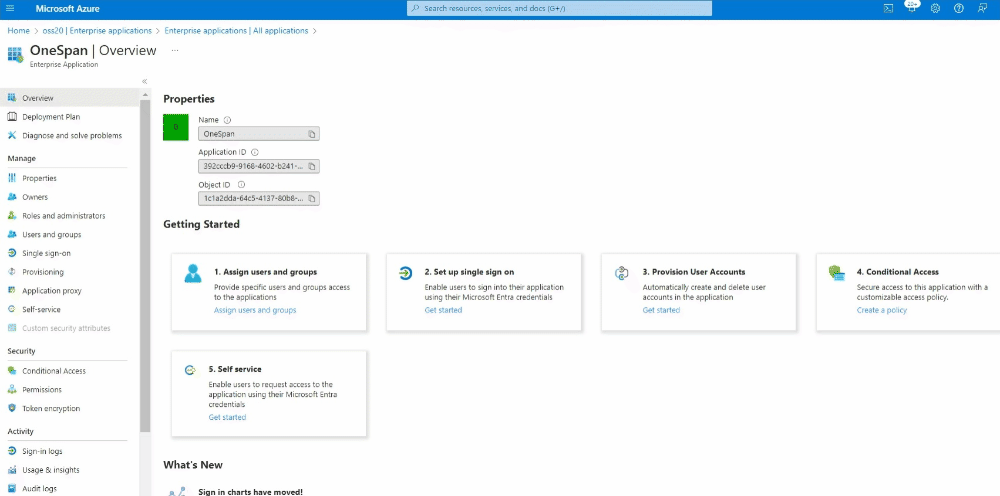
Task: Click the Create a policy link
Action: [881, 310]
